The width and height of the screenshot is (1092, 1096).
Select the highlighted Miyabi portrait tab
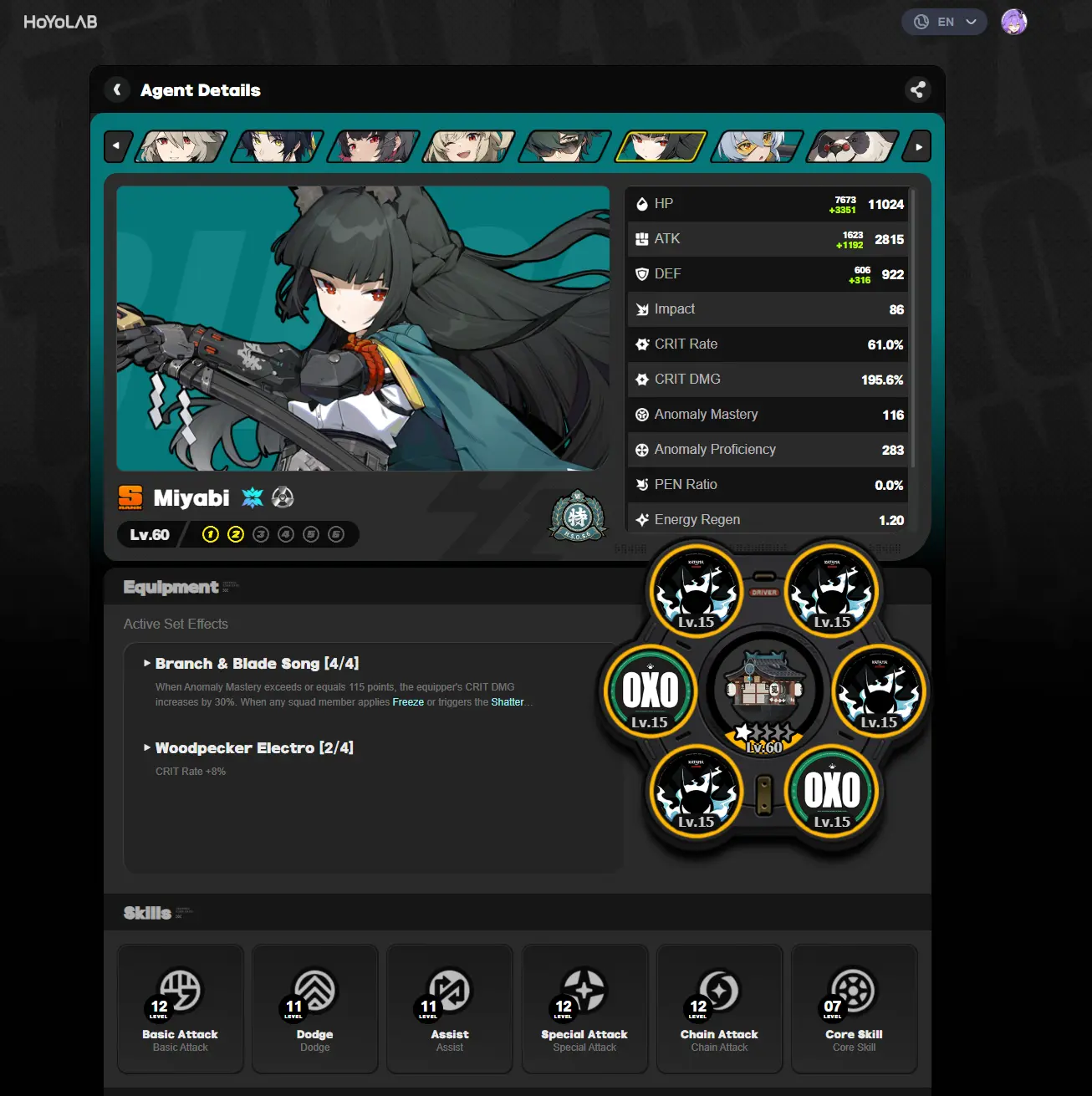click(x=661, y=146)
